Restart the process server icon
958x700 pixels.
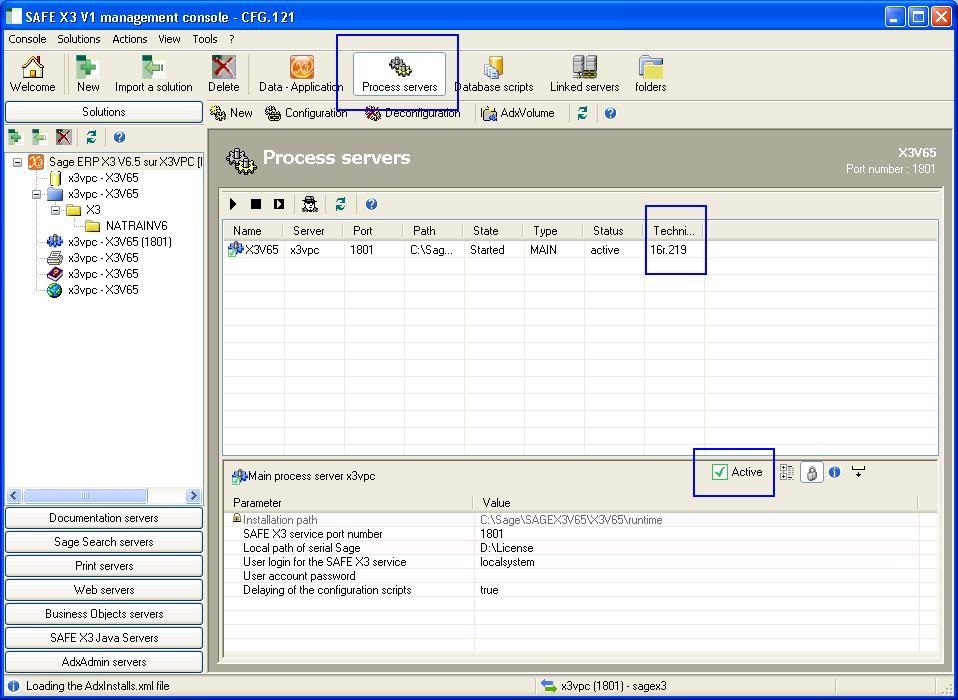coord(279,204)
